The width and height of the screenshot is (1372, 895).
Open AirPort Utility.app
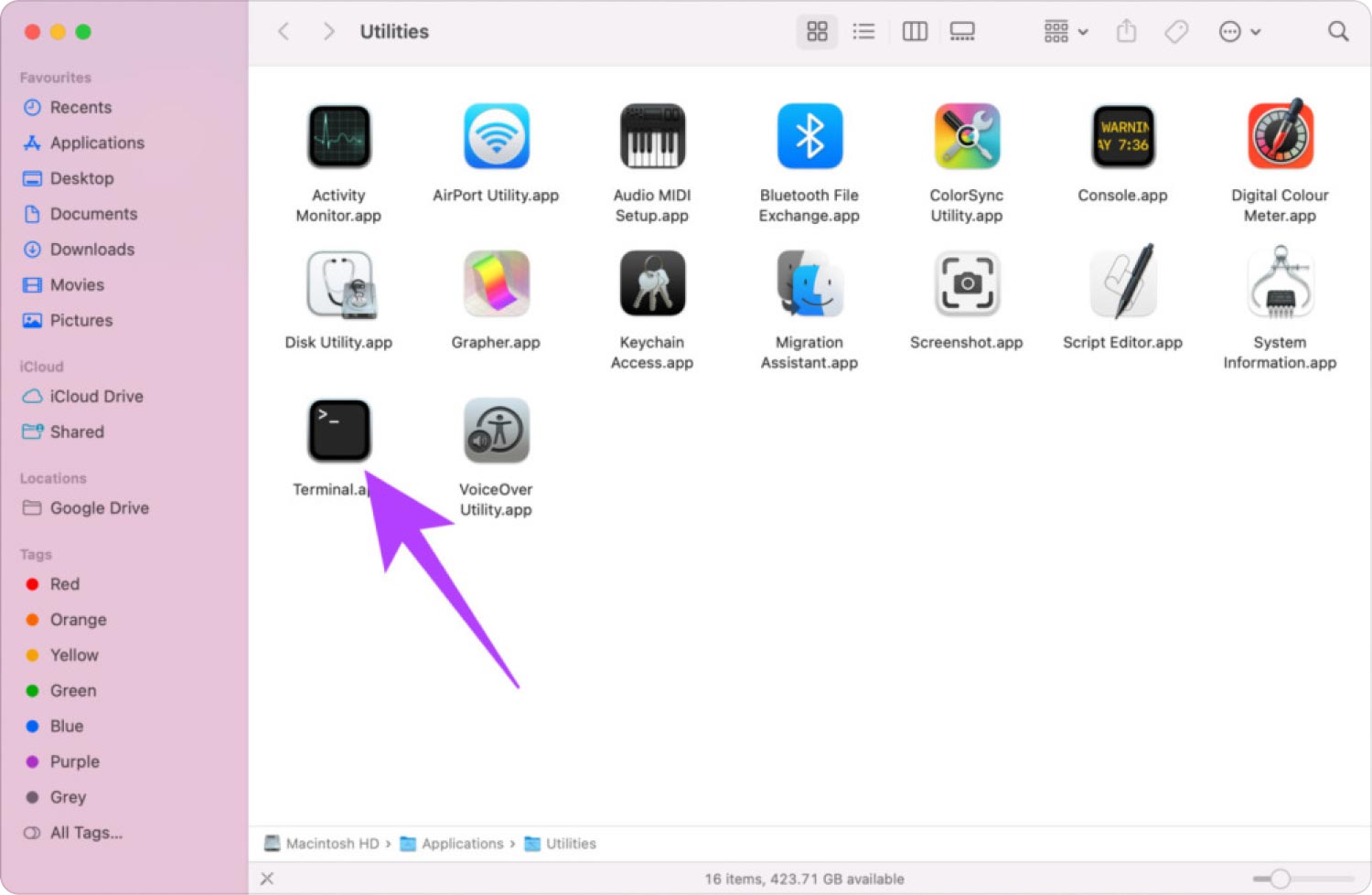pos(496,136)
